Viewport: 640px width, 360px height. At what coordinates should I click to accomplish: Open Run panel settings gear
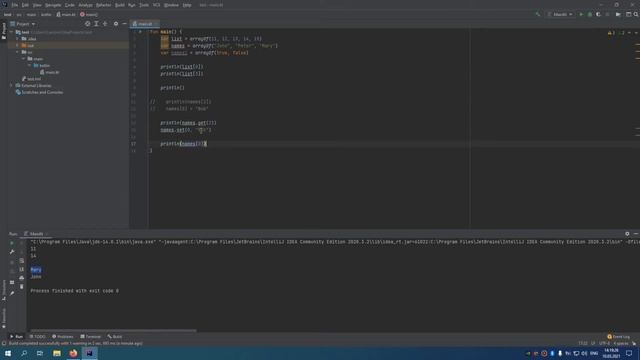click(627, 234)
